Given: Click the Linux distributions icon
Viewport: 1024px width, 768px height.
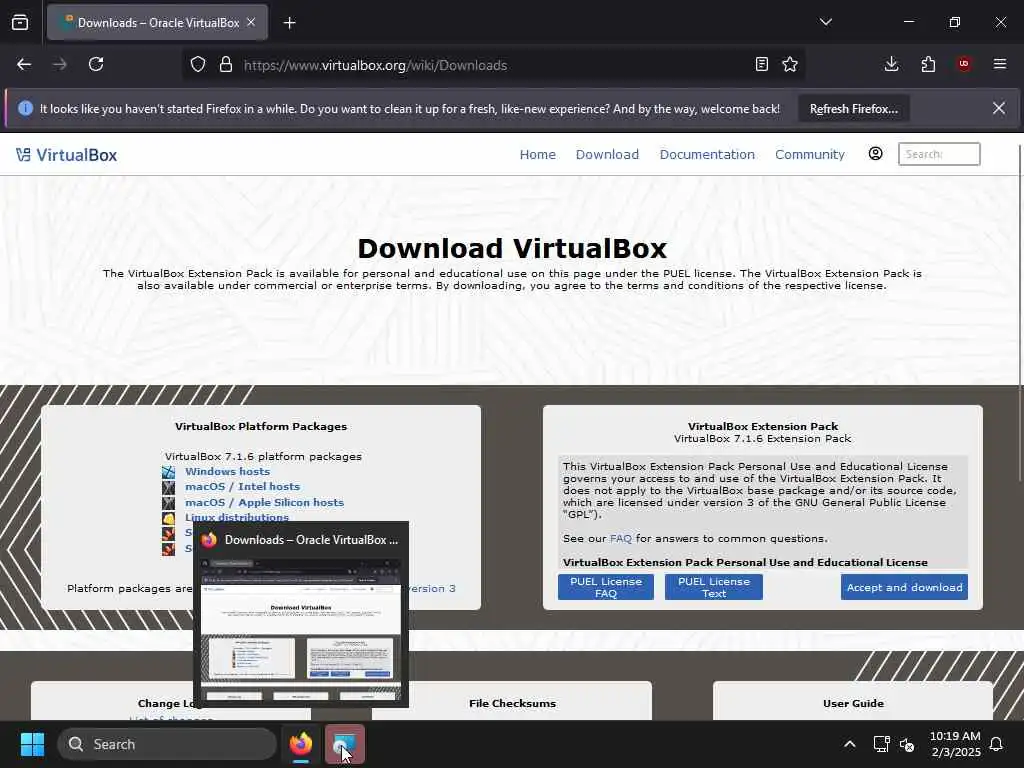Looking at the screenshot, I should (x=168, y=519).
